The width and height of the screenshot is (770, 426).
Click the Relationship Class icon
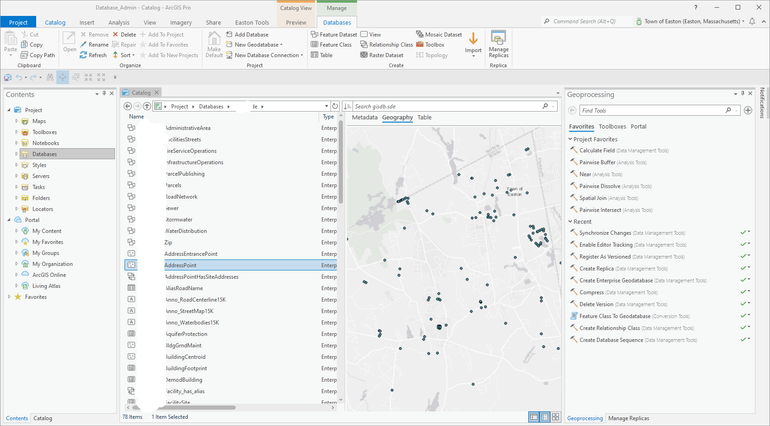click(364, 45)
